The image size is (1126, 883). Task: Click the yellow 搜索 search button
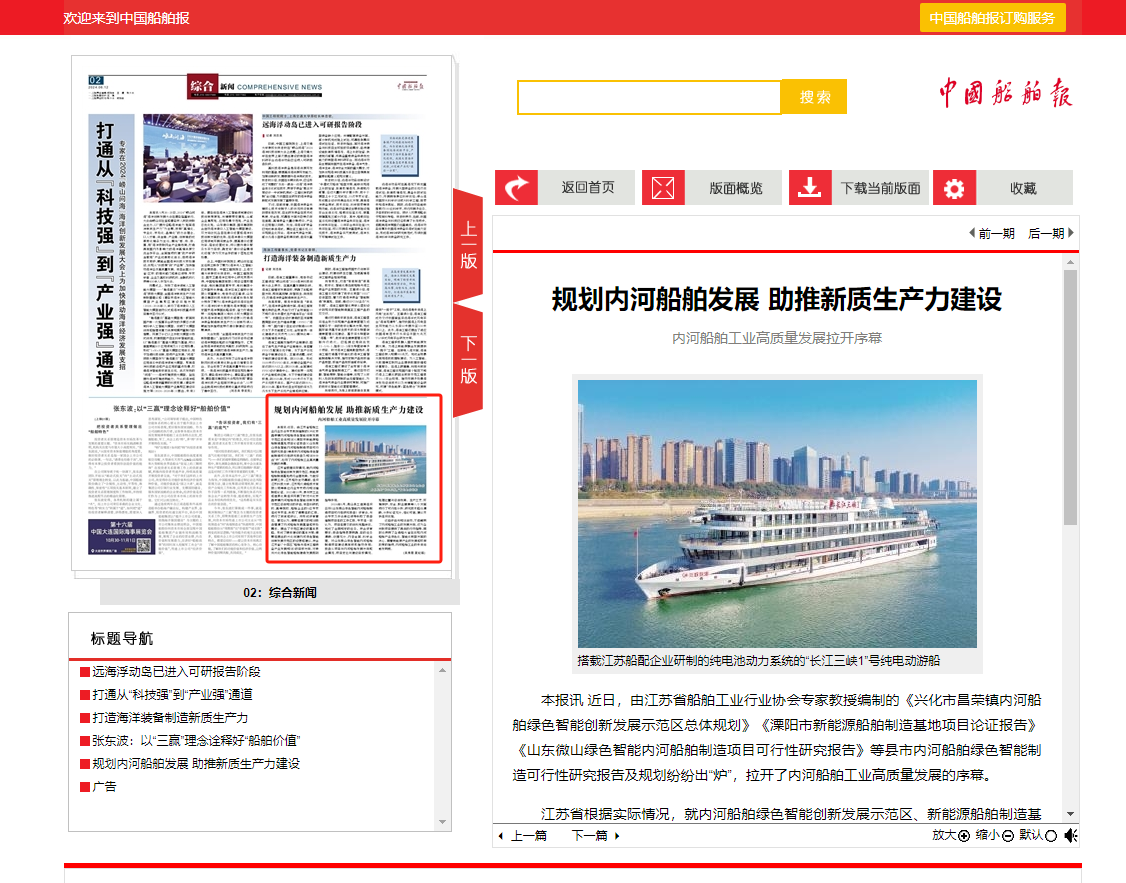[814, 97]
